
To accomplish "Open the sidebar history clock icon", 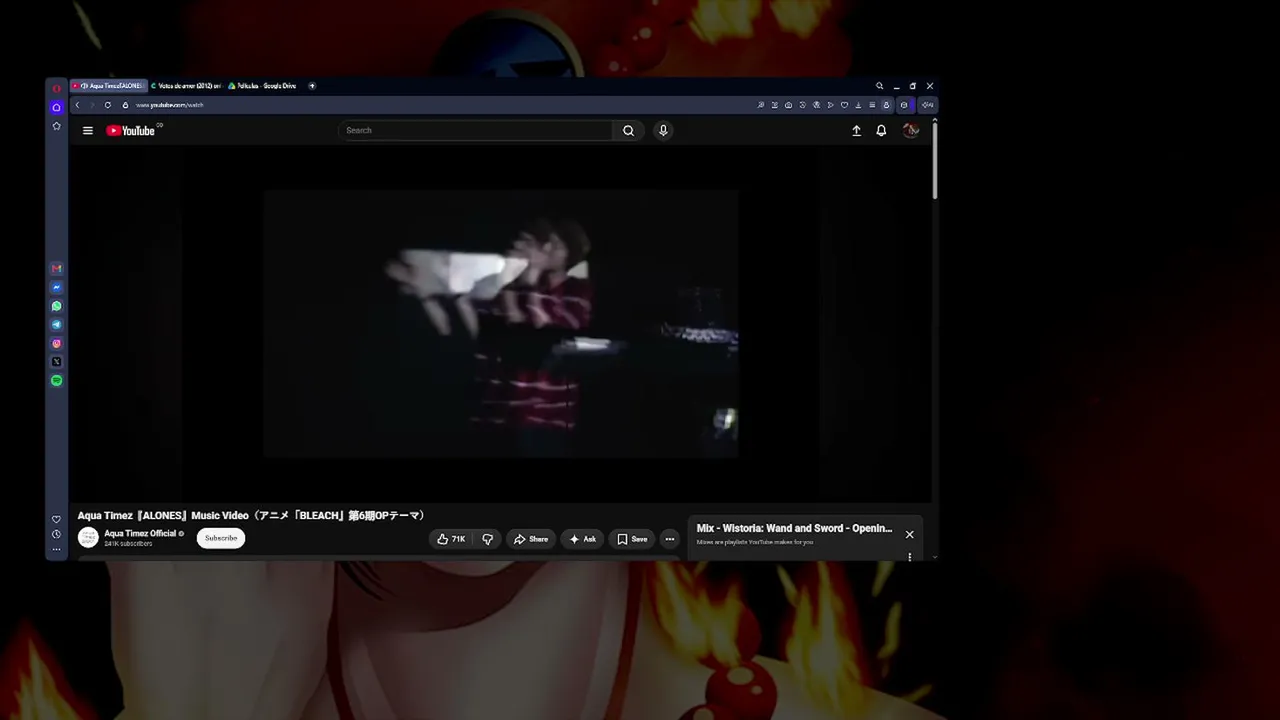I will (56, 534).
